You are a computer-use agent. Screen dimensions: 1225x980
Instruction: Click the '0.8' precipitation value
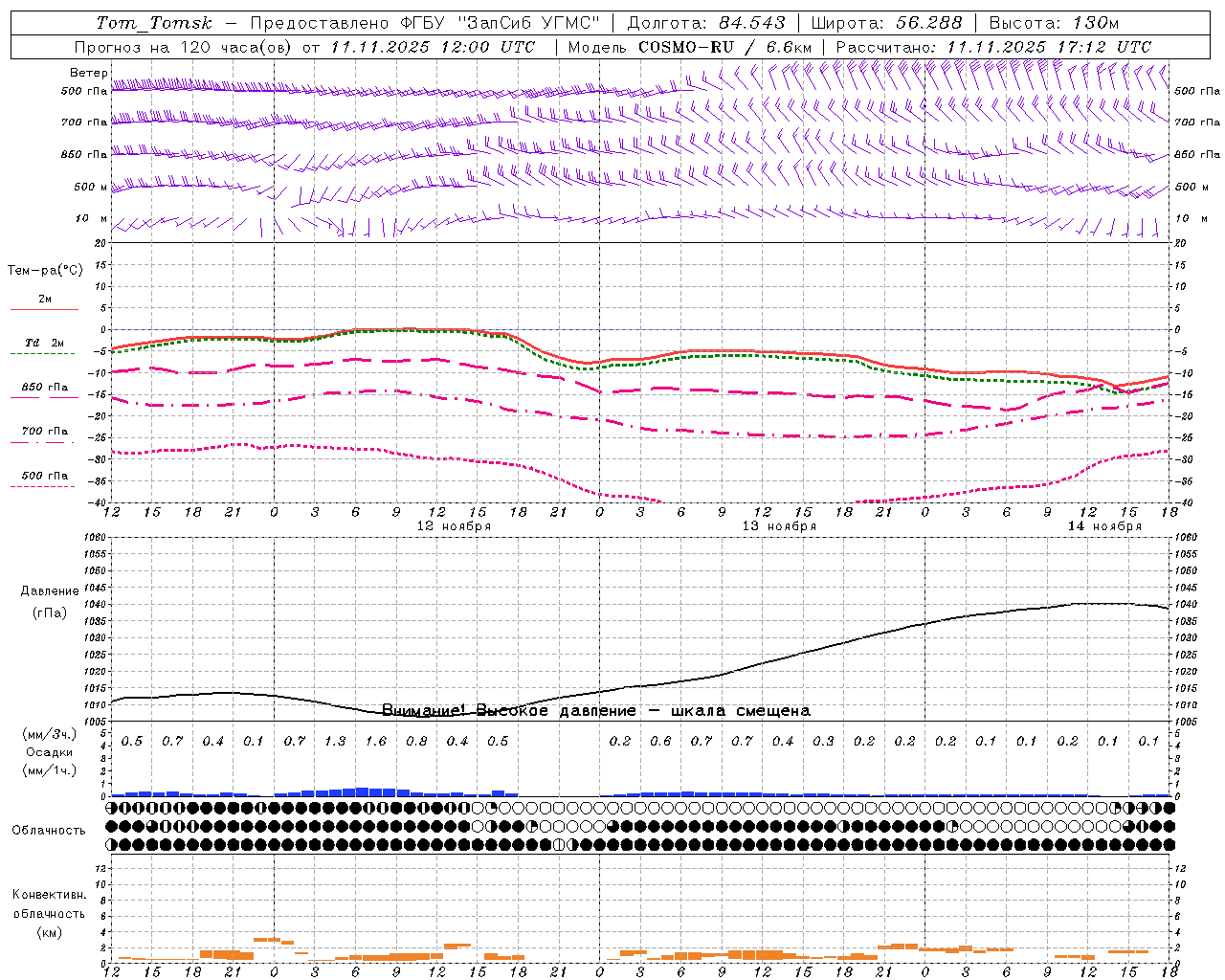(x=416, y=742)
